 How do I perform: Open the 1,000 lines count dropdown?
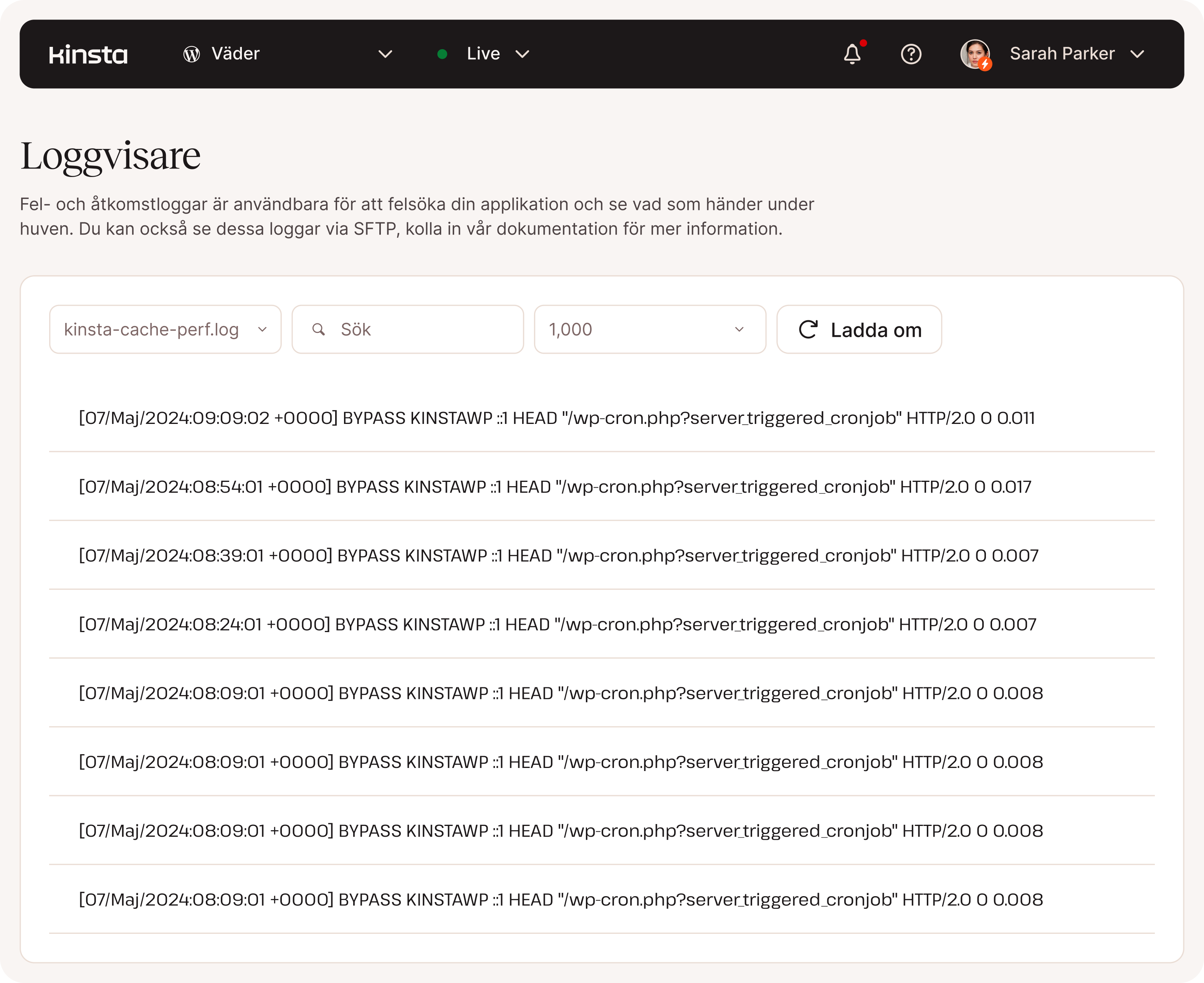click(649, 329)
